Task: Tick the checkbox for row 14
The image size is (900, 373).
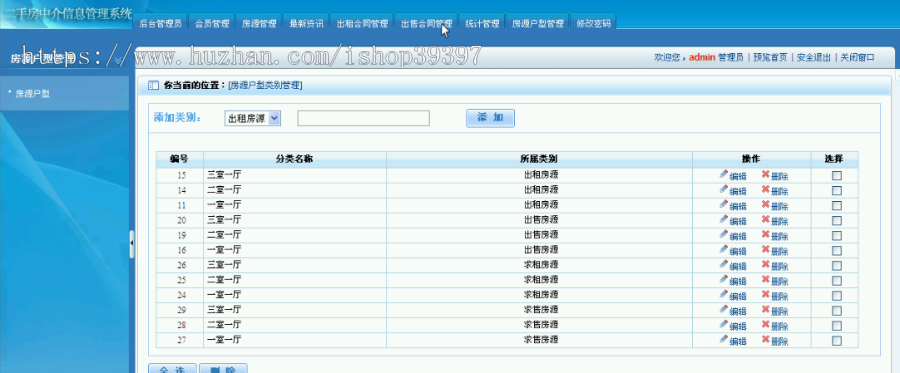Action: click(836, 191)
